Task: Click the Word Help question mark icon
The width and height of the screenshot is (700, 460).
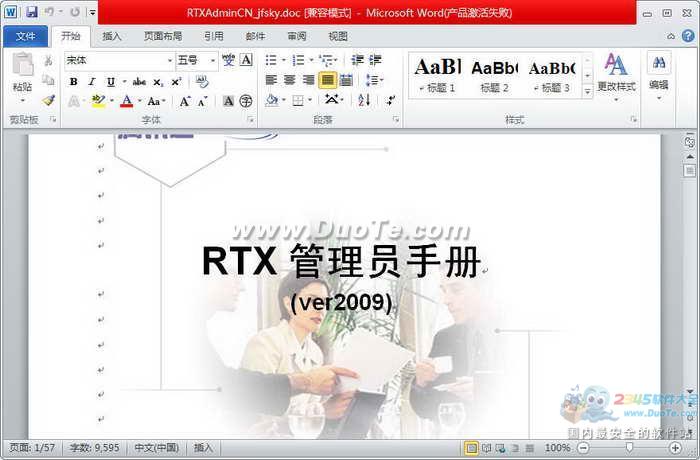Action: tap(688, 37)
